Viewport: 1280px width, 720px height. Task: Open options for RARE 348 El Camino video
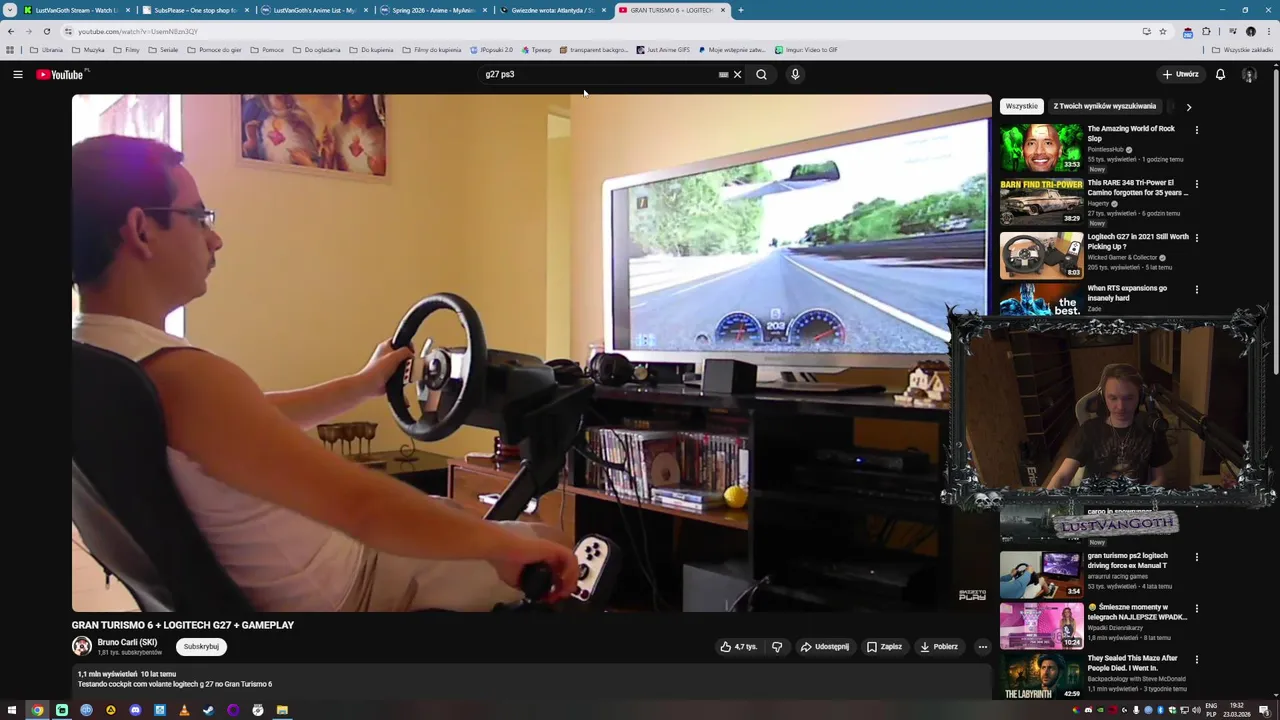click(1196, 184)
